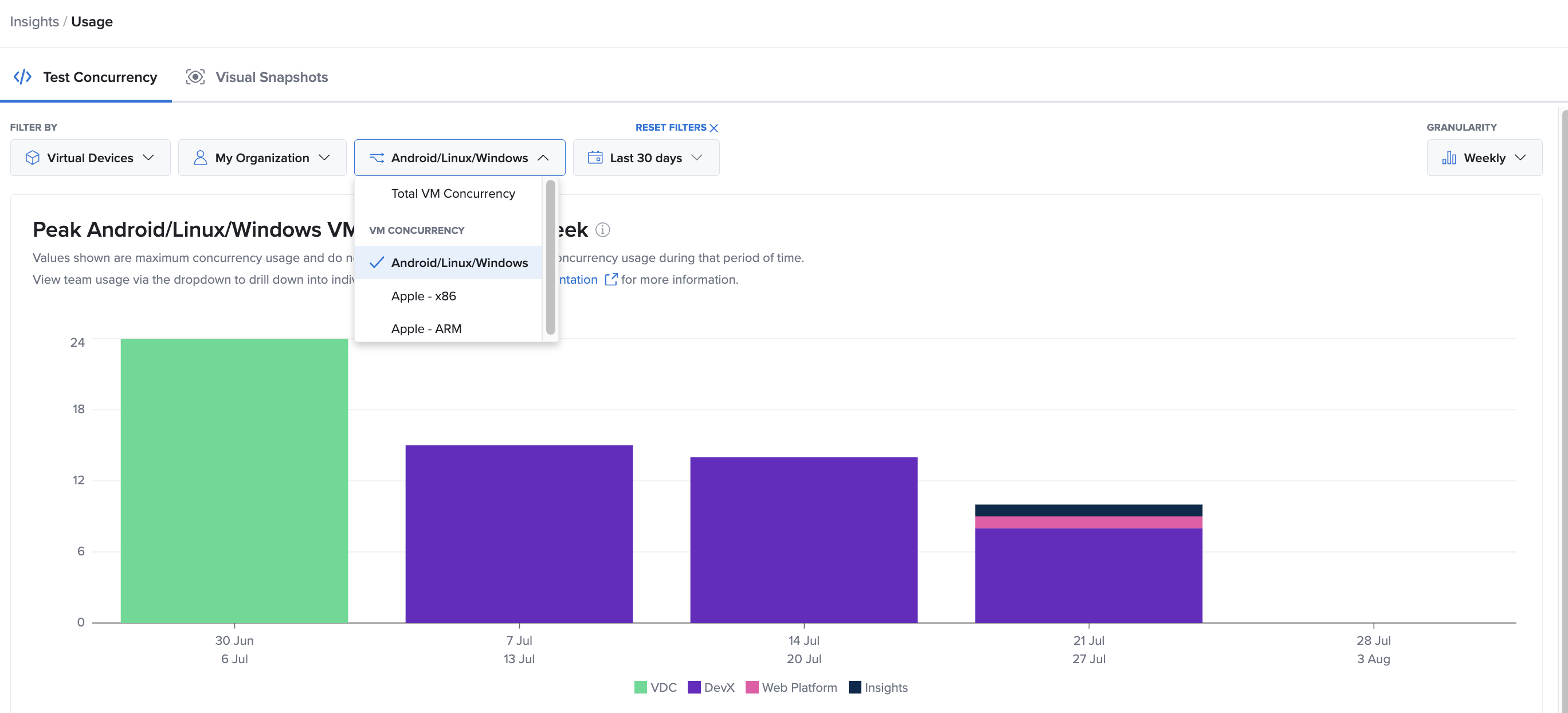Click the cube icon on Virtual Devices
This screenshot has height=713, width=1568.
[x=32, y=158]
